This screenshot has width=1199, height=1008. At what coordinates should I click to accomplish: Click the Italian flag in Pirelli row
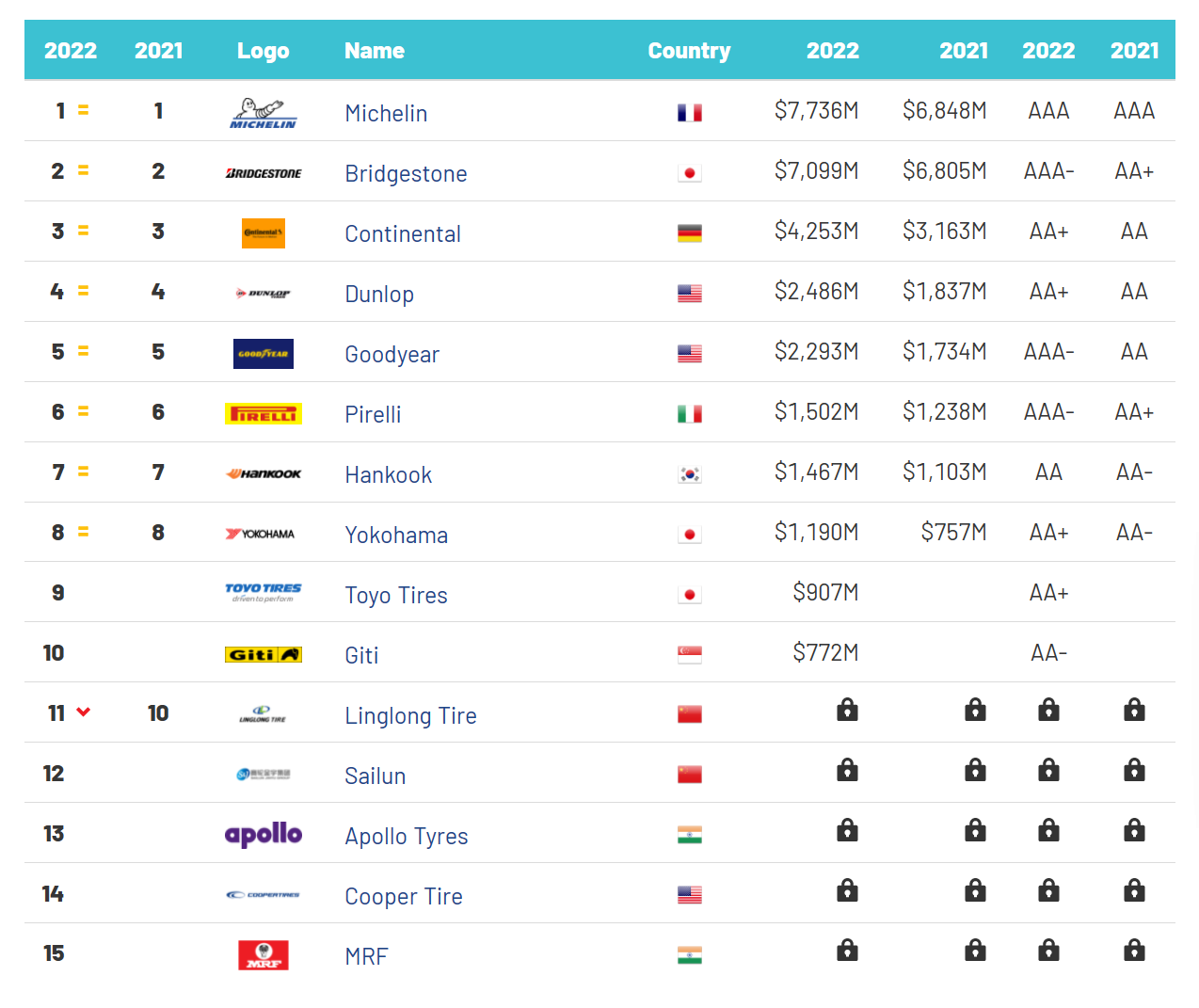coord(690,414)
